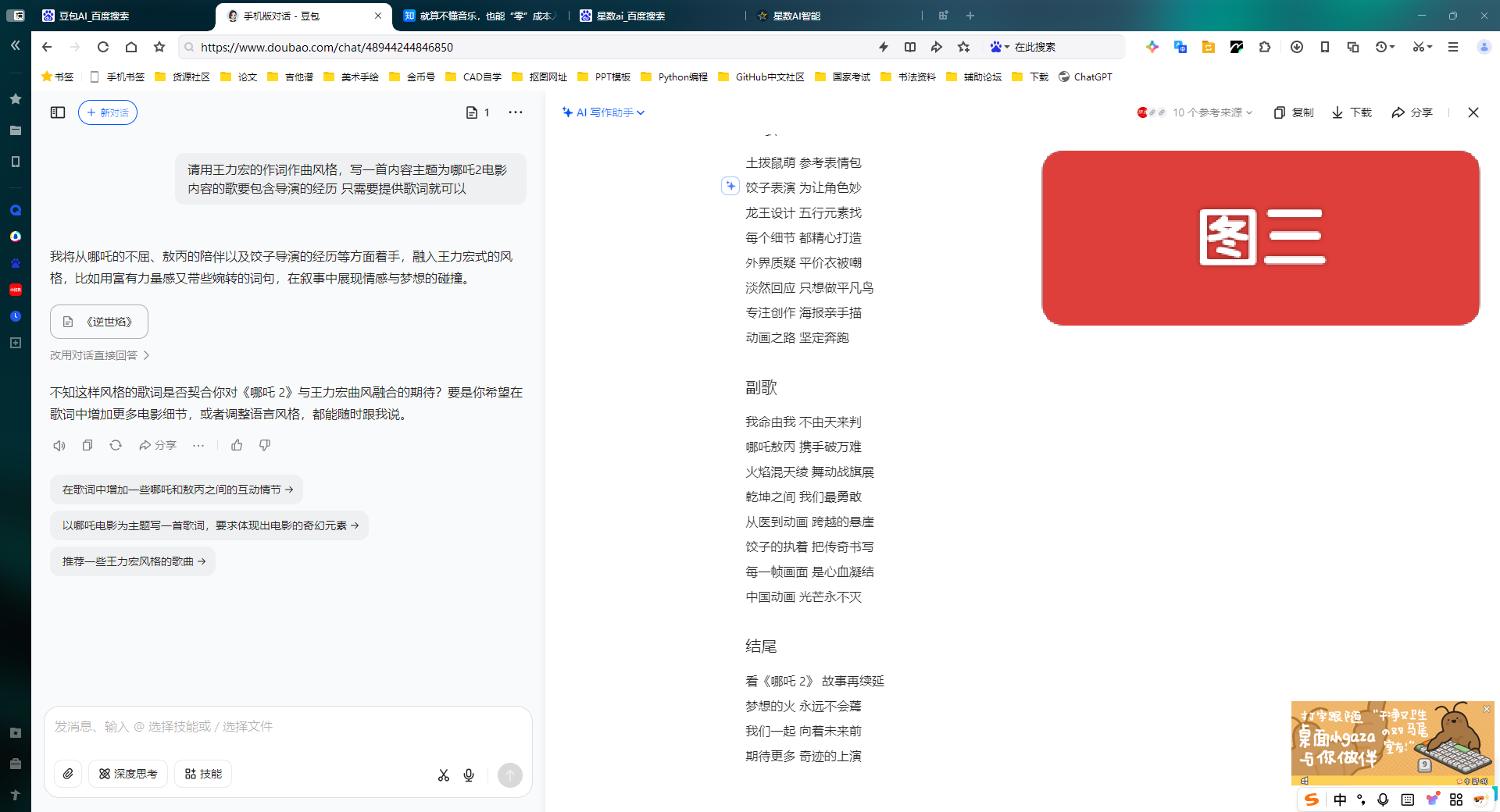Regenerate the assistant's lyrics response
Screen dimensions: 1500x812
(116, 445)
